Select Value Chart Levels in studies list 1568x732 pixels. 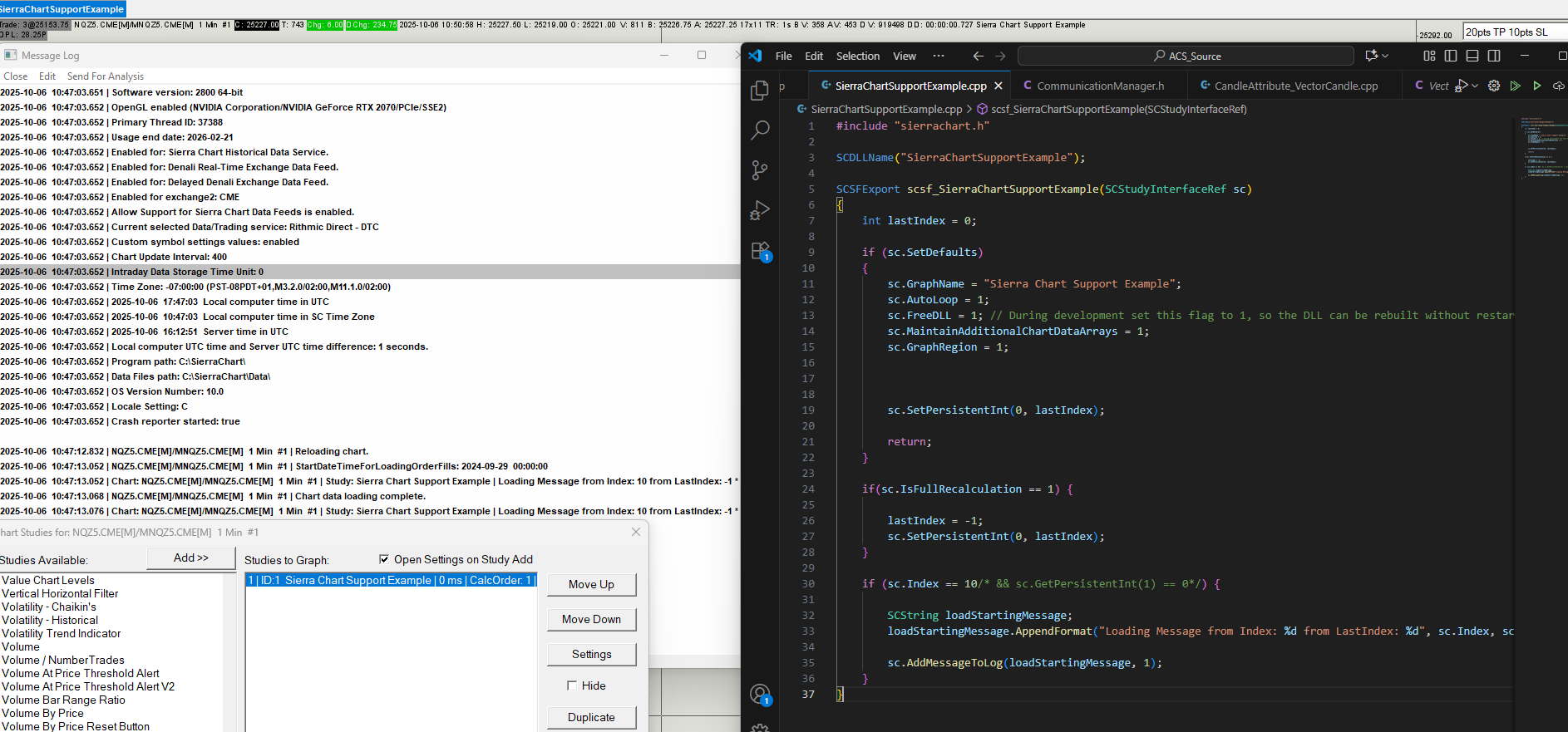[48, 580]
